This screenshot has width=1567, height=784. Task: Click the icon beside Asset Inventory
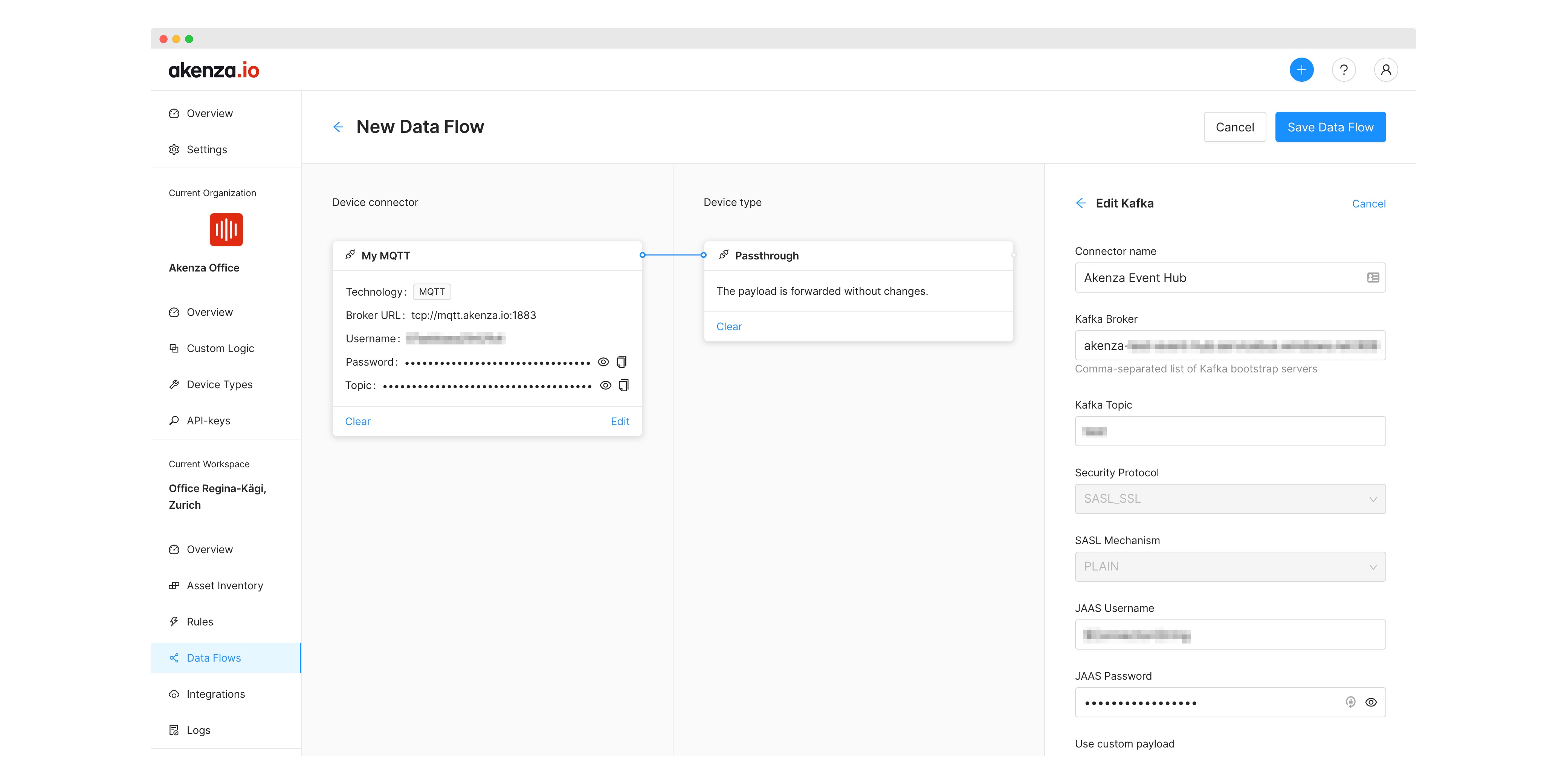[x=174, y=585]
